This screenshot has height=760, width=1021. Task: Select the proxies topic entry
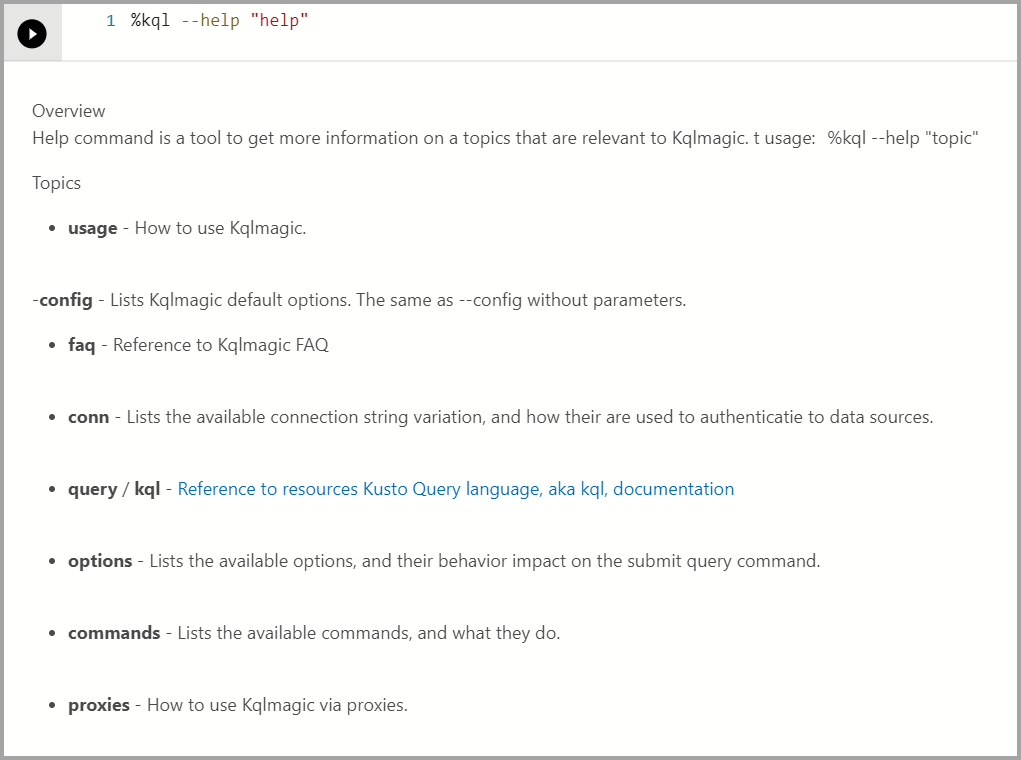98,705
